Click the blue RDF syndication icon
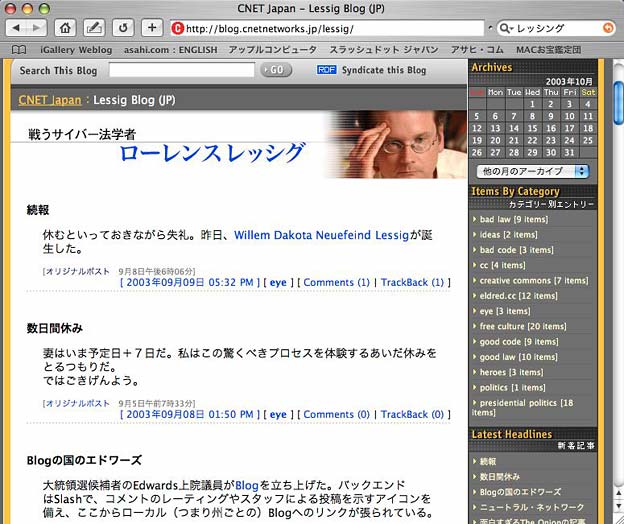Image resolution: width=624 pixels, height=524 pixels. (326, 70)
